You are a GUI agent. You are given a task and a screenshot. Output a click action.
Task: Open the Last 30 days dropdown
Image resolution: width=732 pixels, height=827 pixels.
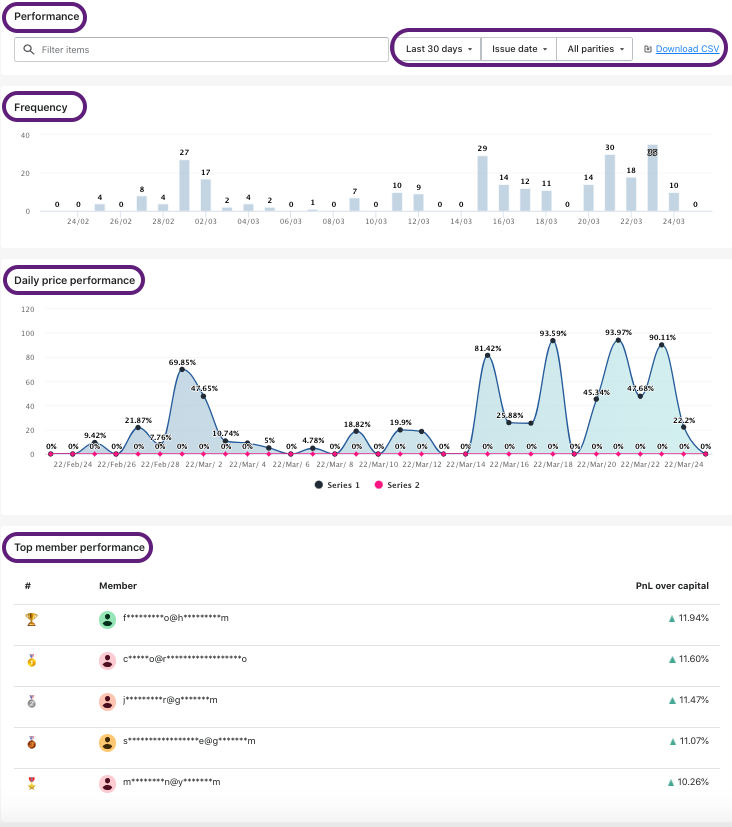tap(438, 49)
